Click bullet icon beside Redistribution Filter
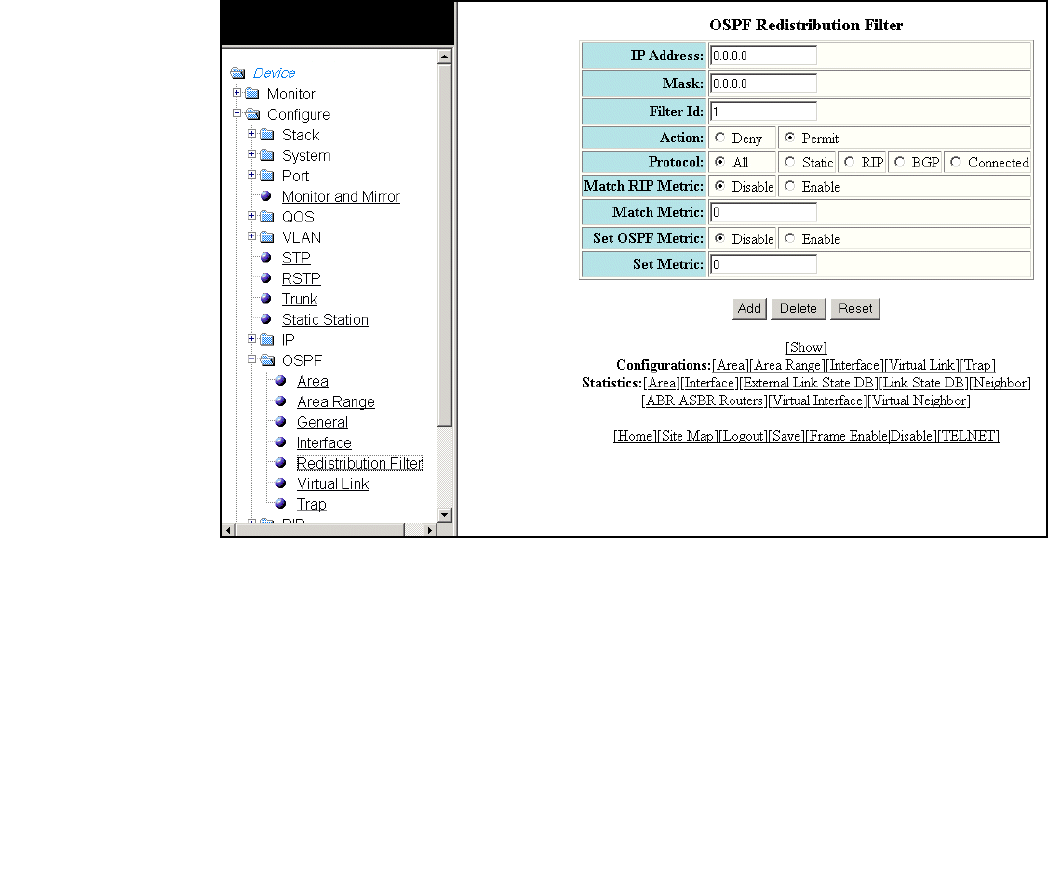 (281, 463)
